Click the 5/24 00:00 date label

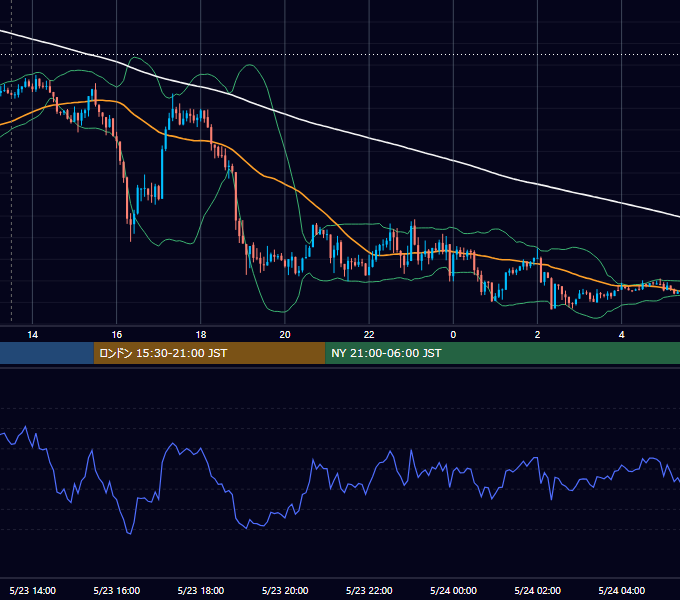click(x=453, y=590)
